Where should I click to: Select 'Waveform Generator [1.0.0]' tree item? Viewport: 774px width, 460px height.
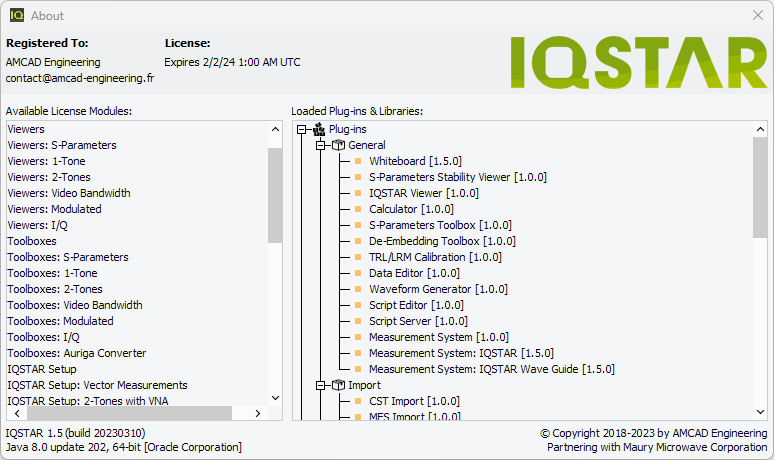coord(438,289)
